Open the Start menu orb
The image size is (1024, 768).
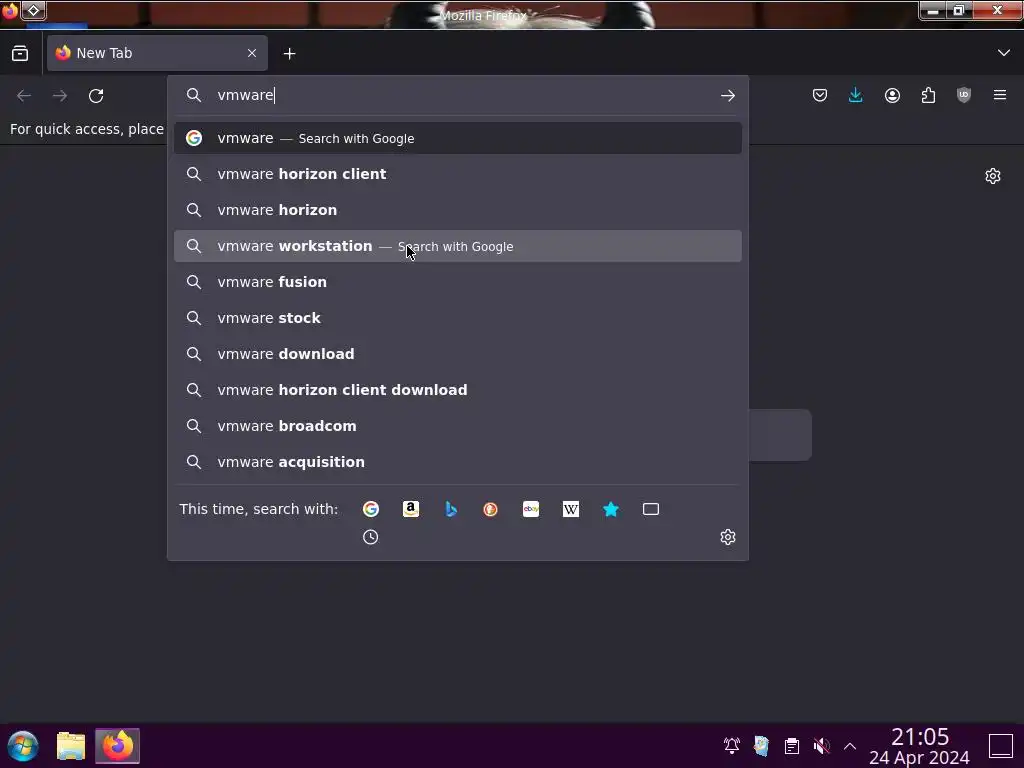tap(23, 746)
